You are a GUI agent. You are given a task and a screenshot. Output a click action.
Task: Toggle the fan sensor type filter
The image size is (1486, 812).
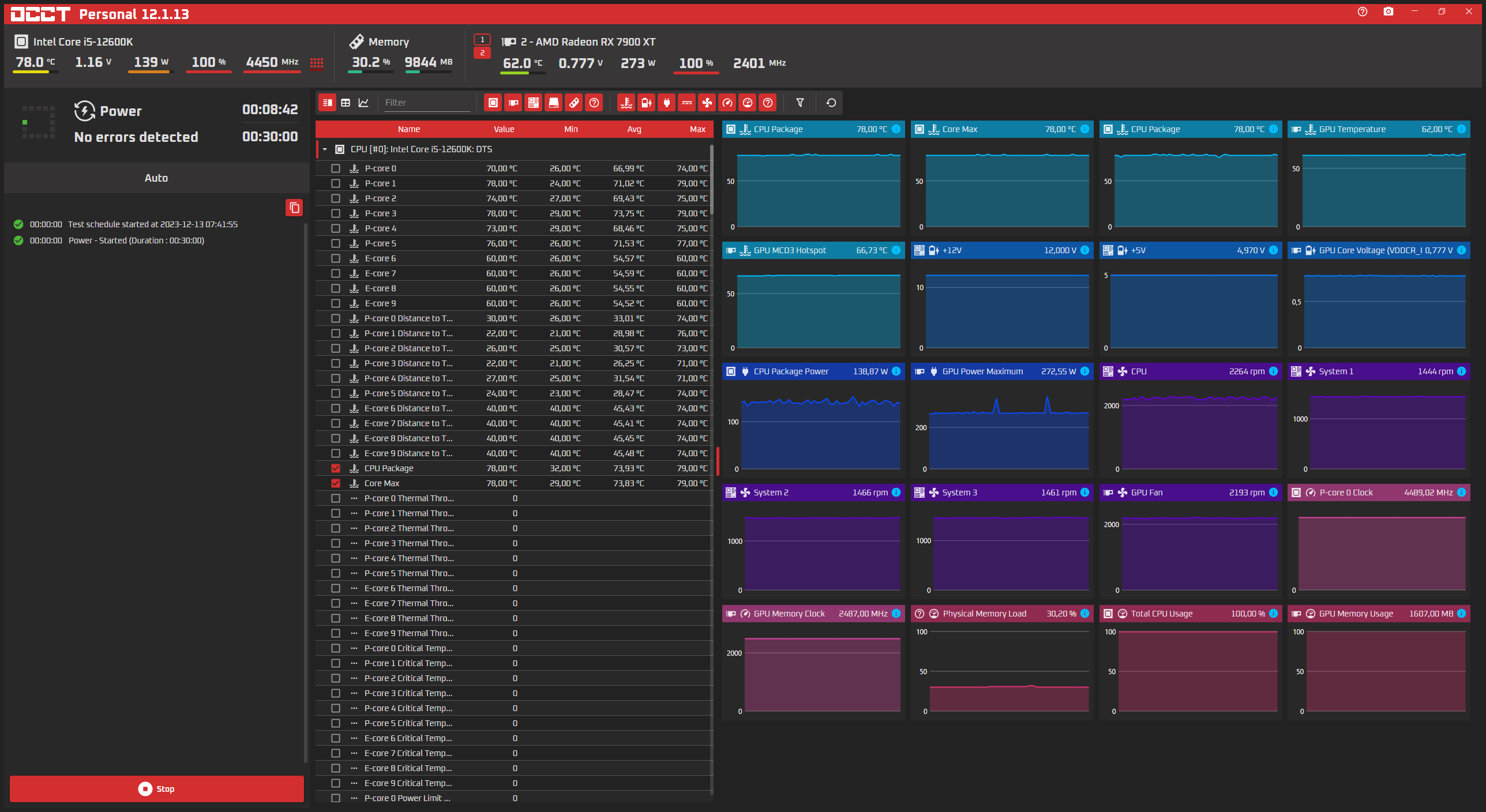[707, 103]
